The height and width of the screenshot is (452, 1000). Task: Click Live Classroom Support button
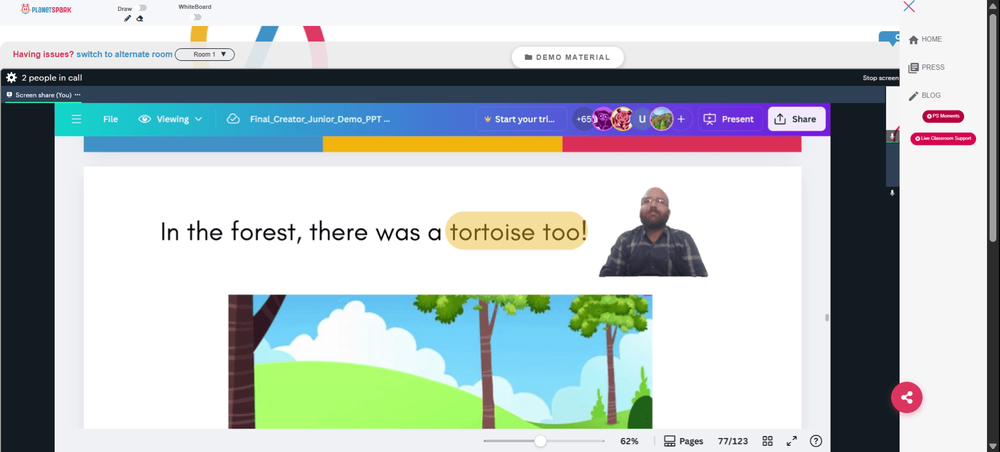(x=943, y=138)
